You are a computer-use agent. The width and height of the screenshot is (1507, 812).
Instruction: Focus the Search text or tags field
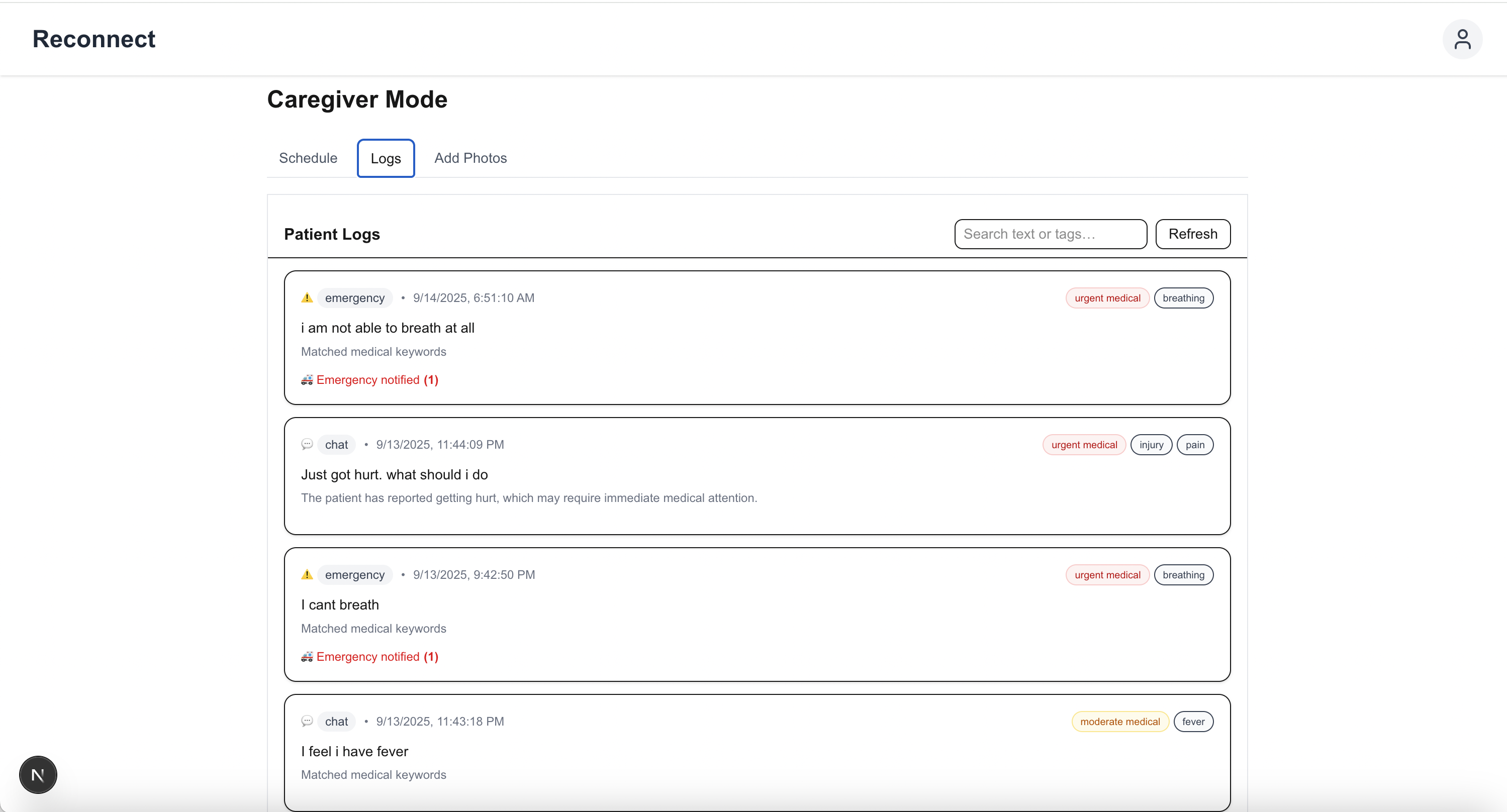pos(1050,234)
